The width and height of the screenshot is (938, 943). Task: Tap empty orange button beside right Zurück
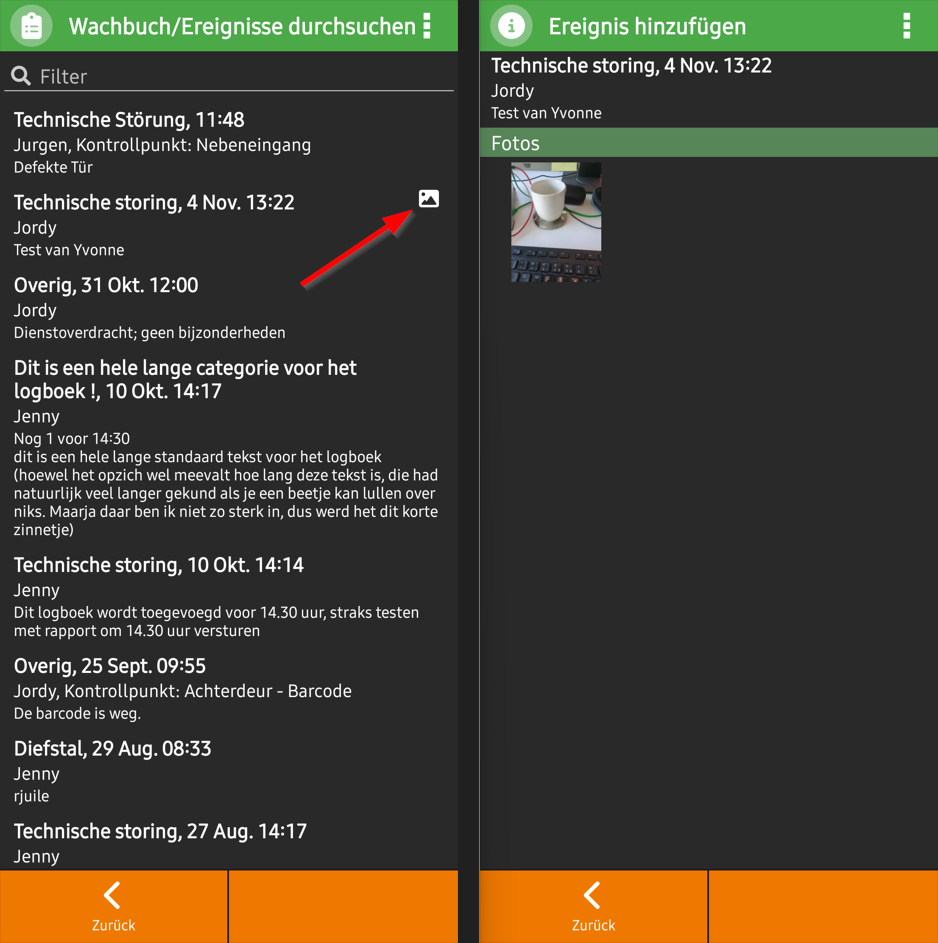coord(823,906)
